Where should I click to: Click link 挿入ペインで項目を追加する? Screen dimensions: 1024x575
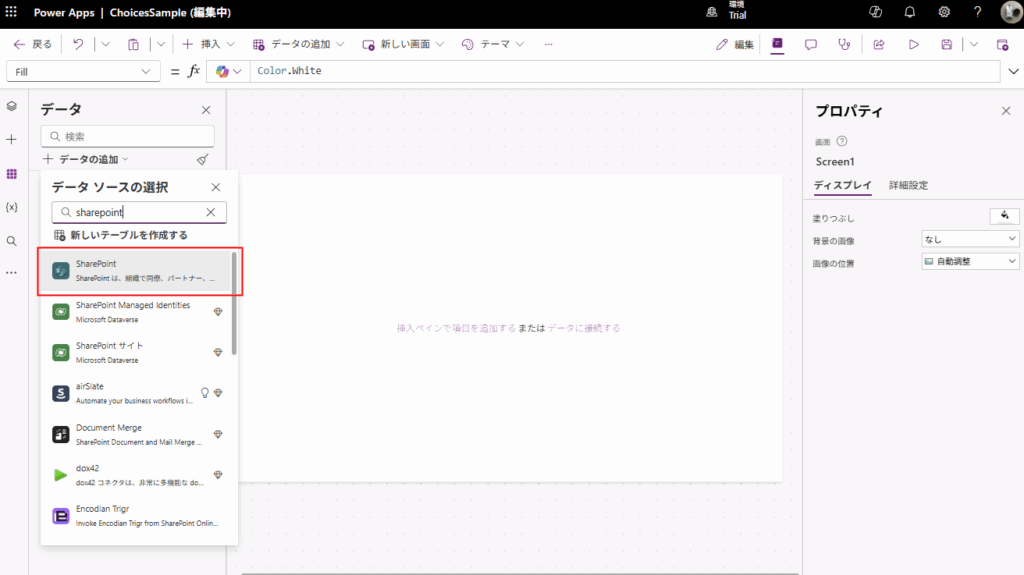pyautogui.click(x=456, y=328)
